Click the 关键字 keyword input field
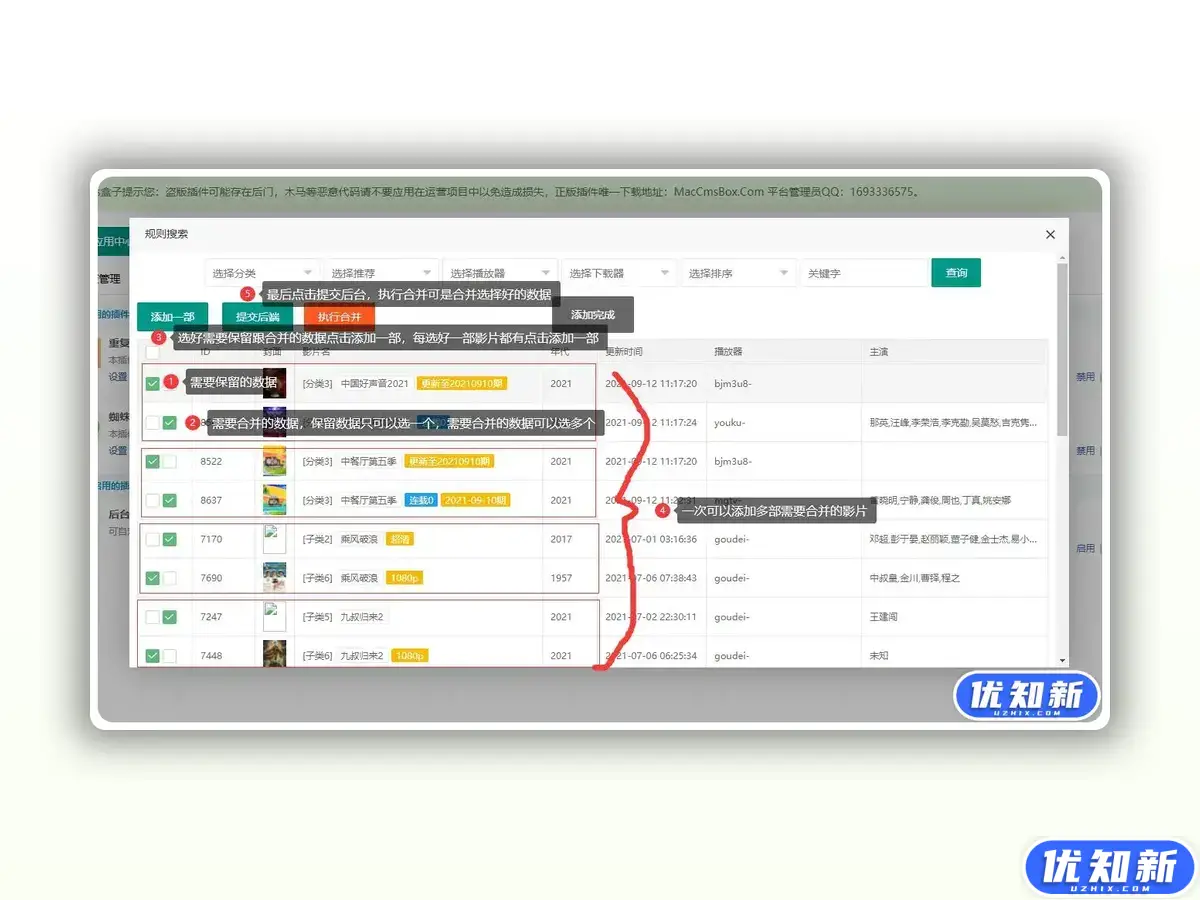 [864, 272]
